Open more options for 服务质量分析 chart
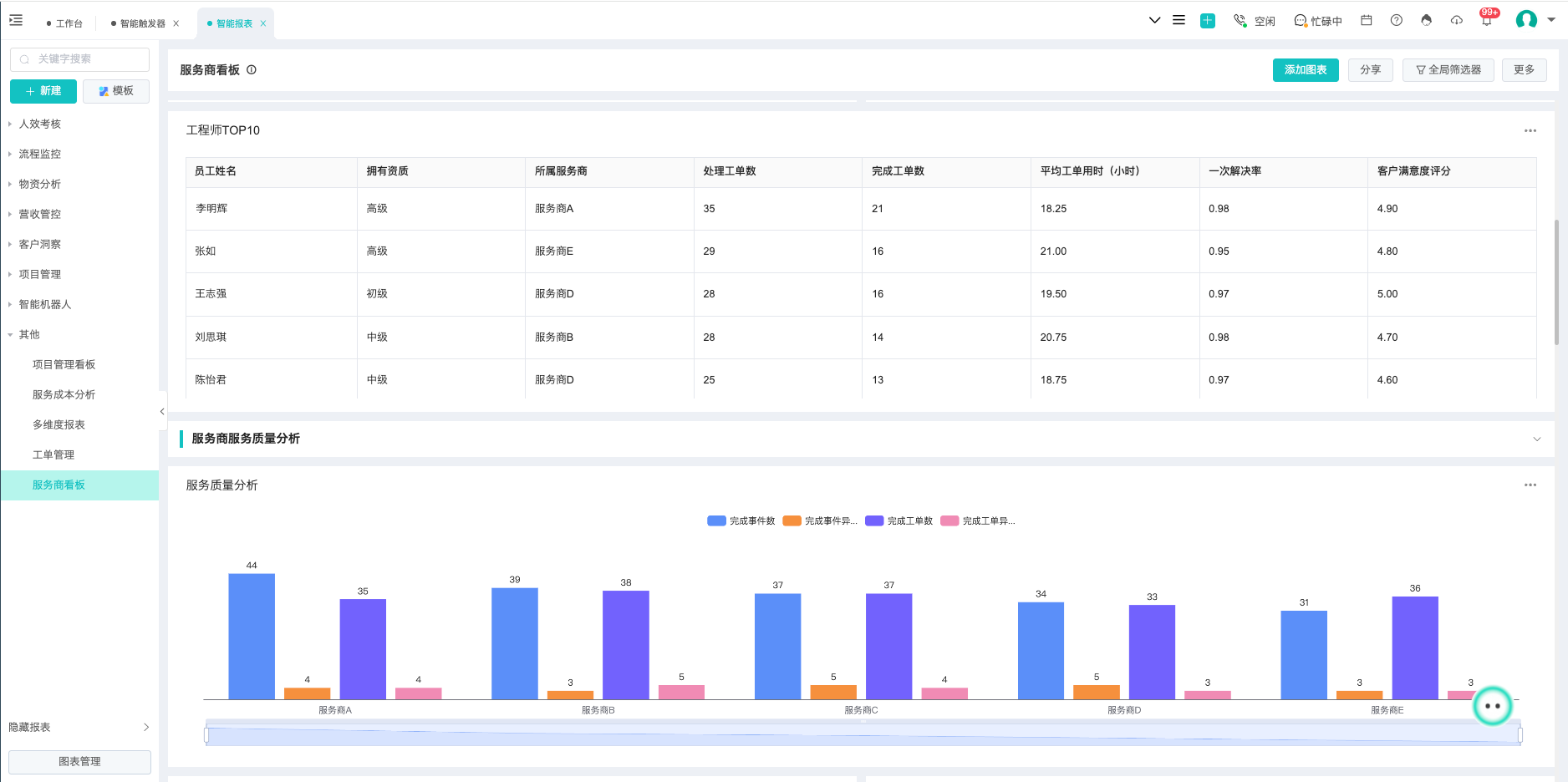Viewport: 1568px width, 782px height. [1530, 485]
